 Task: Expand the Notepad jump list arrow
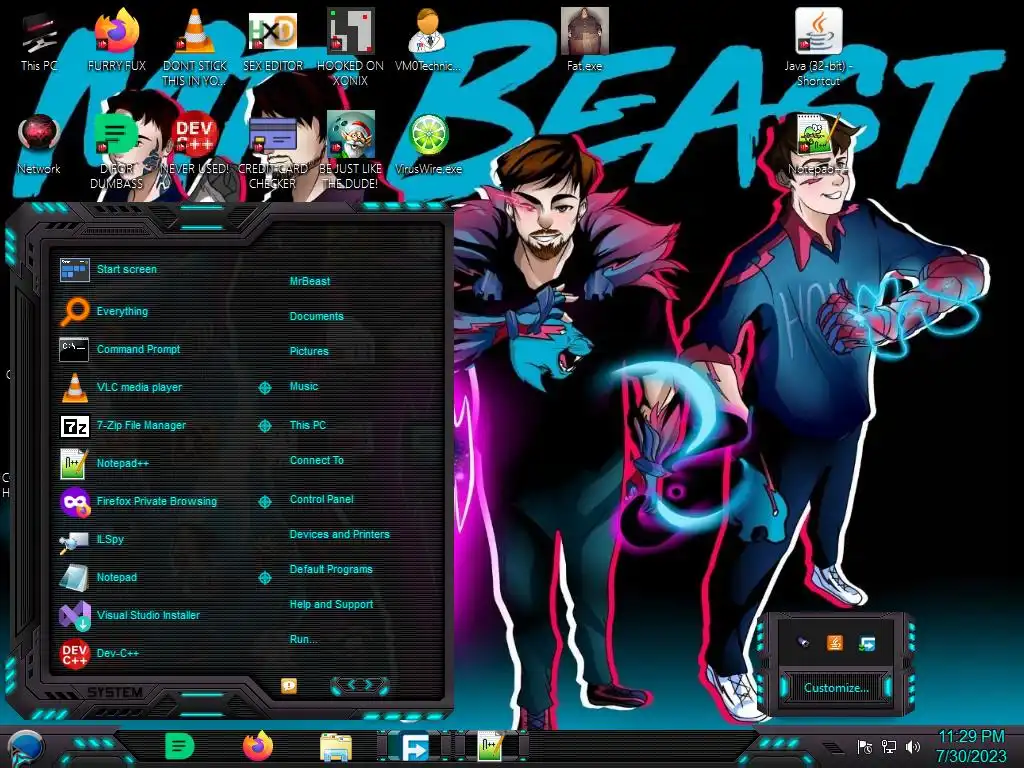264,578
